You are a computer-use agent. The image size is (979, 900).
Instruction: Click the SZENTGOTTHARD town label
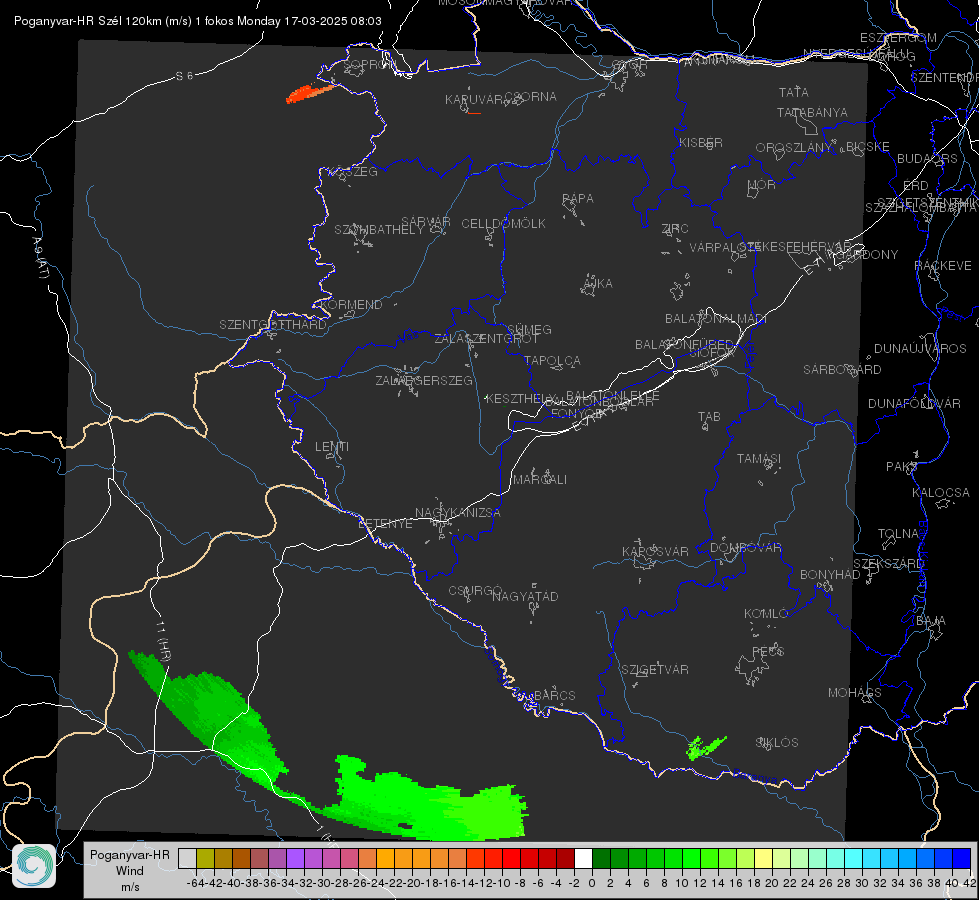[273, 325]
